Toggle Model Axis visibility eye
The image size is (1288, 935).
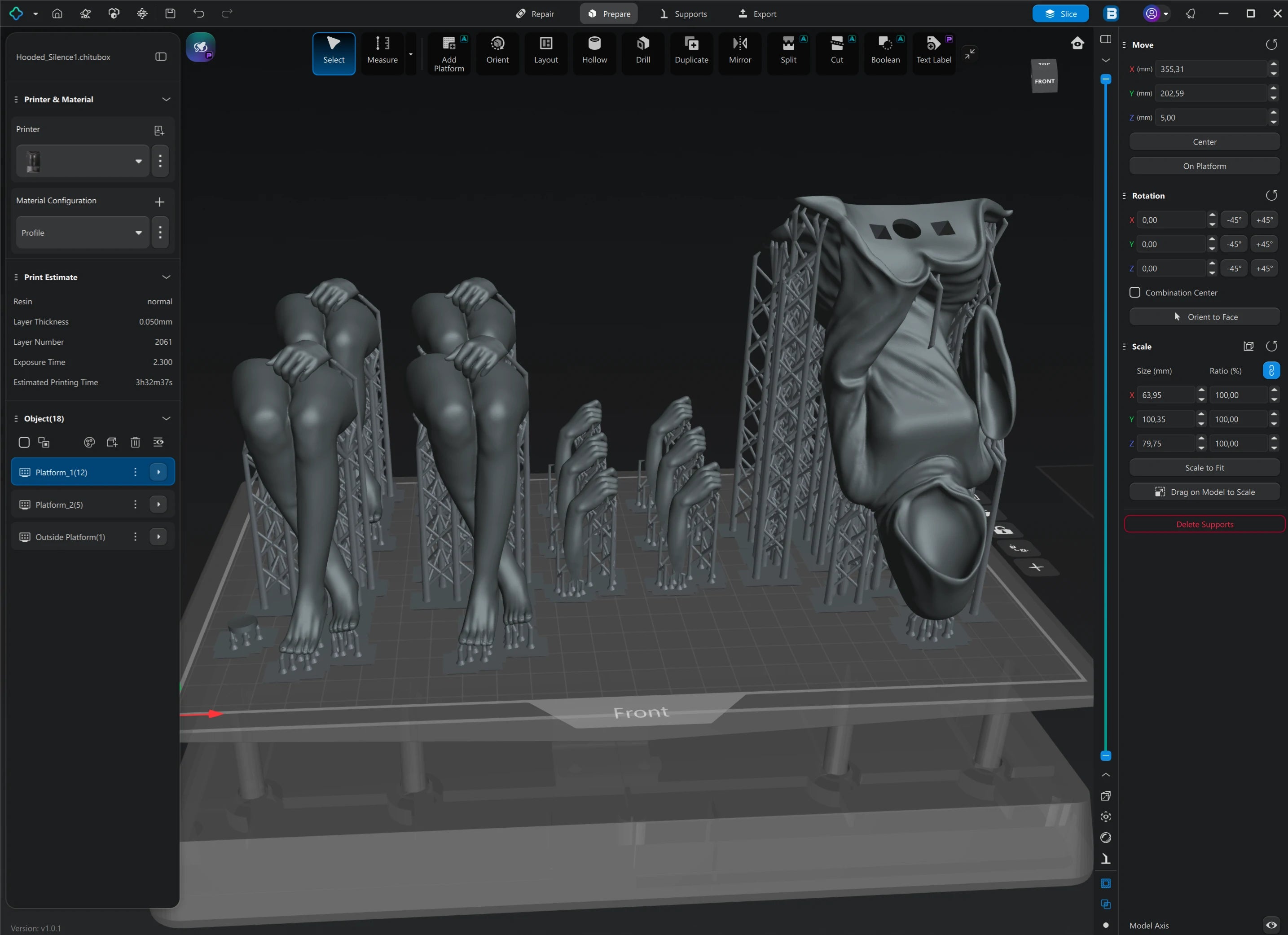[1271, 925]
